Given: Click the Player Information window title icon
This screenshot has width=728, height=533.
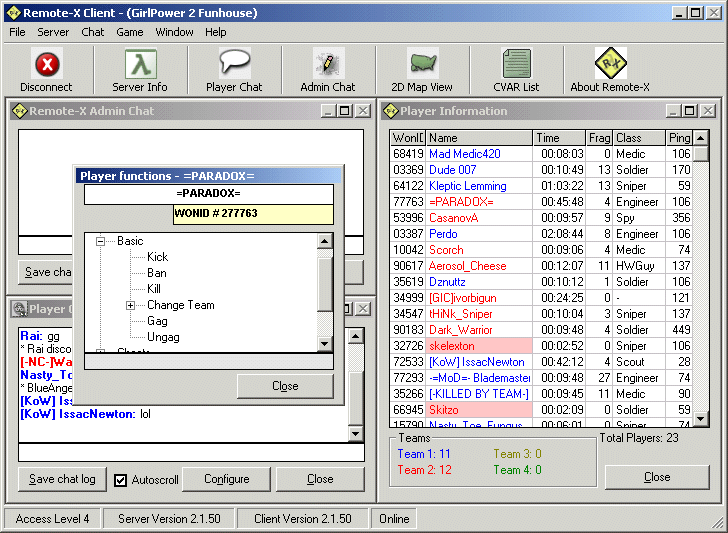Looking at the screenshot, I should 390,111.
